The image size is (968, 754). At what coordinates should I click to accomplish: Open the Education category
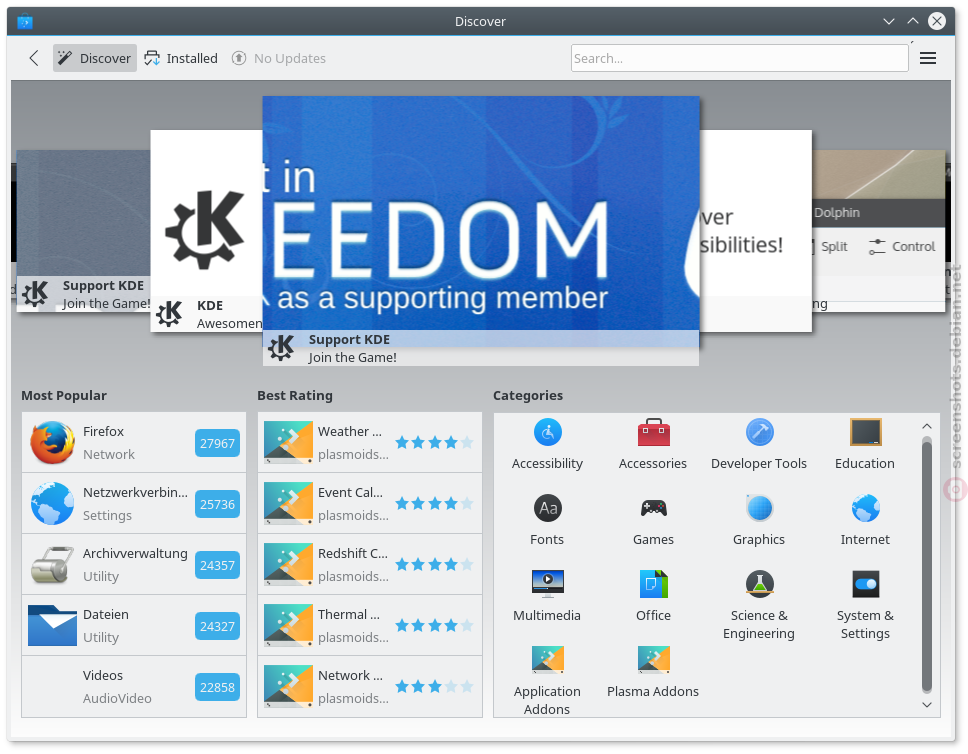pyautogui.click(x=865, y=445)
